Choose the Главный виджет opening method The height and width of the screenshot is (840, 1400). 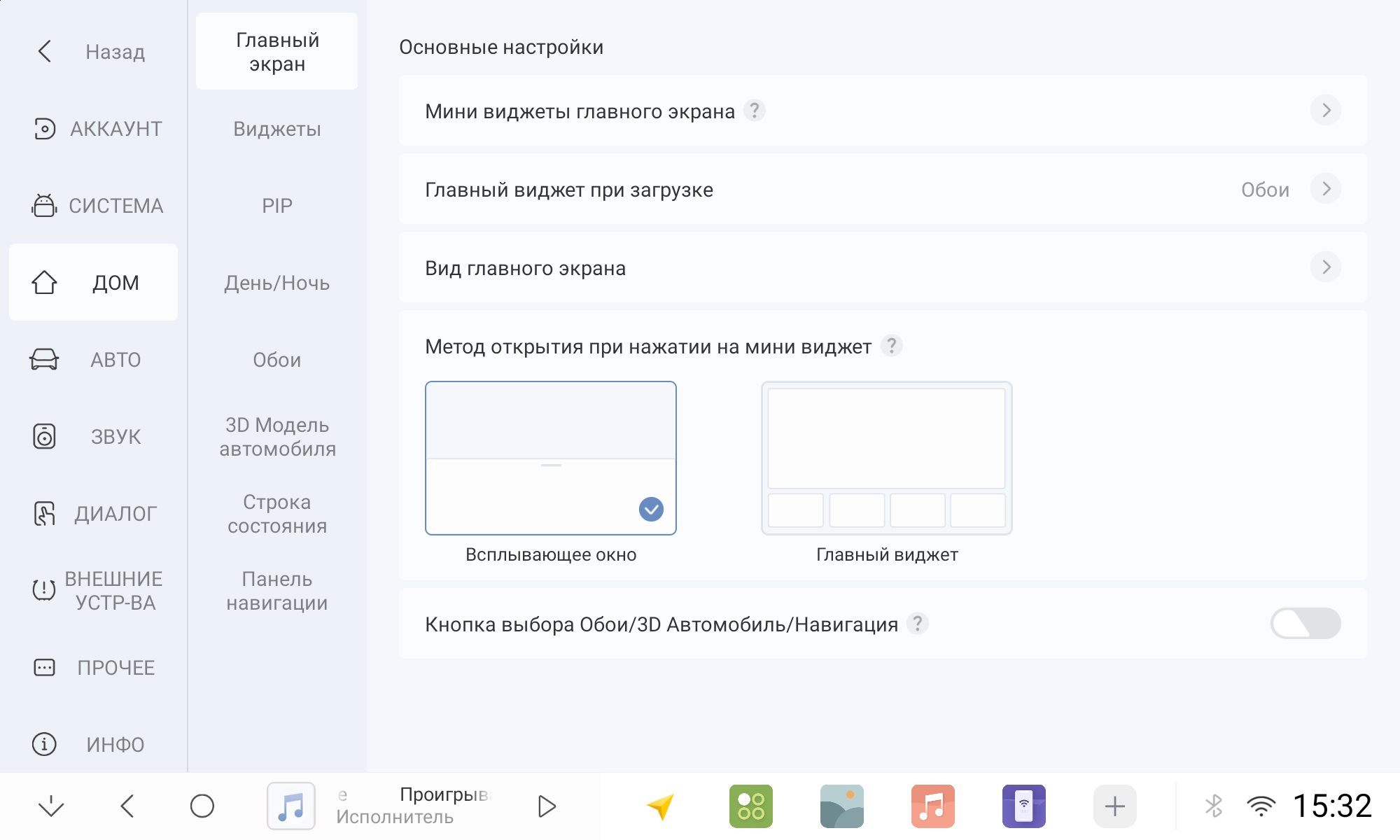tap(886, 458)
